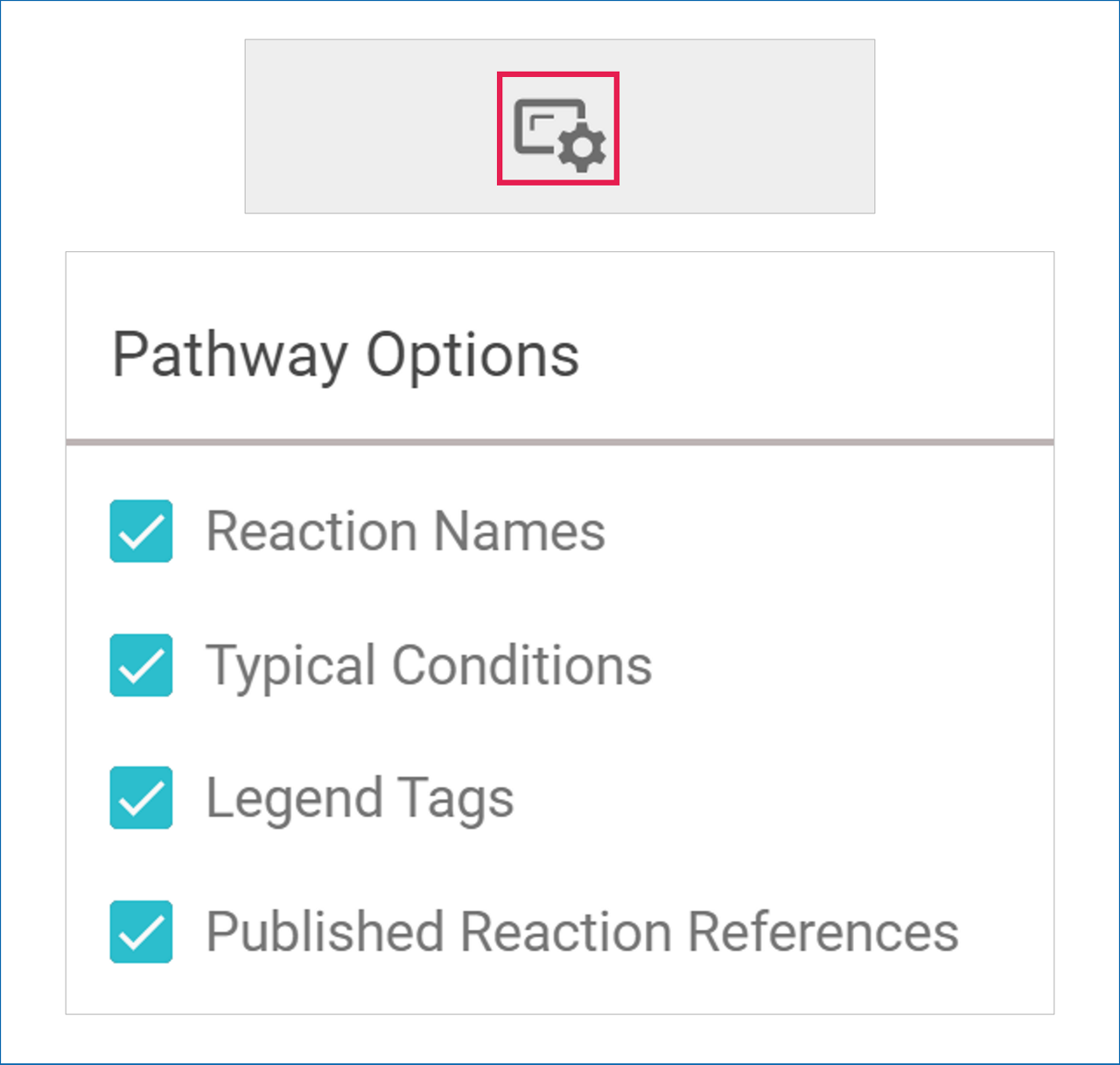Click the gray toolbar left of settings icon
This screenshot has height=1065, width=1120.
coord(367,127)
